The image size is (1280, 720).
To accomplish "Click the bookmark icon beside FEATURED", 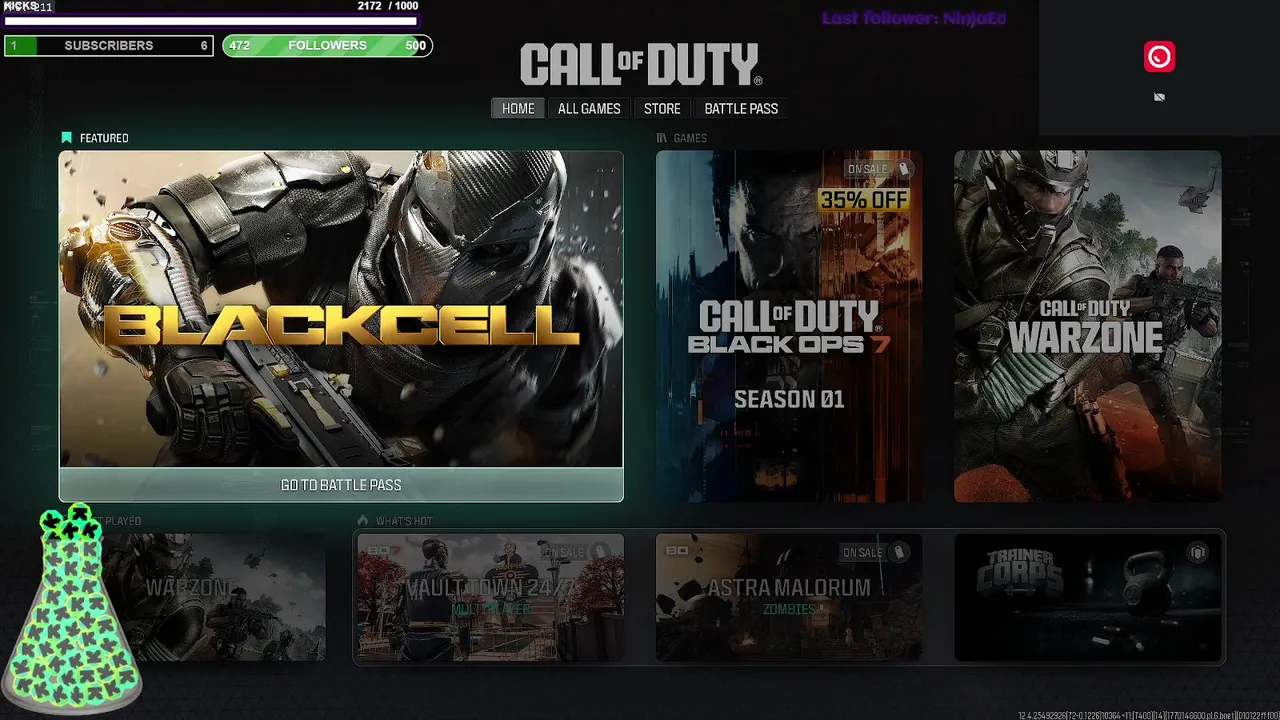I will point(66,138).
